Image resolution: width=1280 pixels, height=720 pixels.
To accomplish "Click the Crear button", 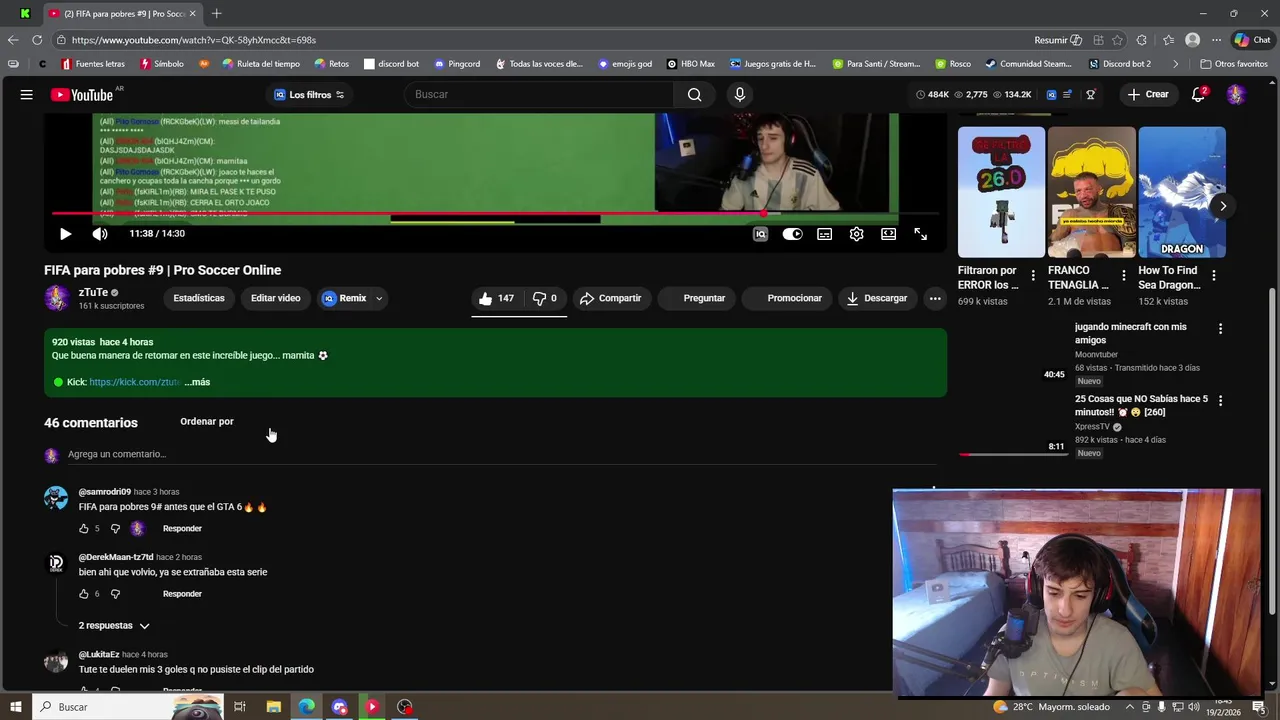I will tap(1148, 95).
